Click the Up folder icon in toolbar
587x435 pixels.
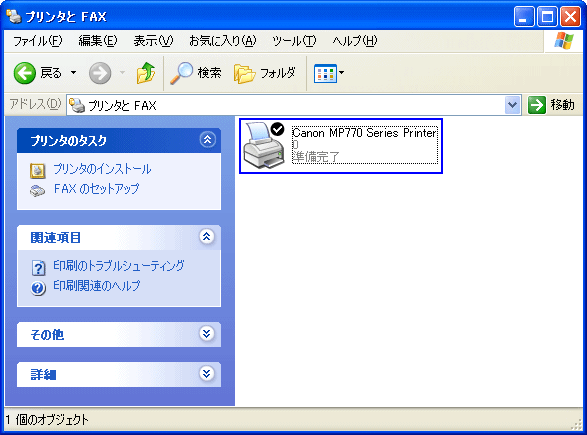click(x=146, y=73)
